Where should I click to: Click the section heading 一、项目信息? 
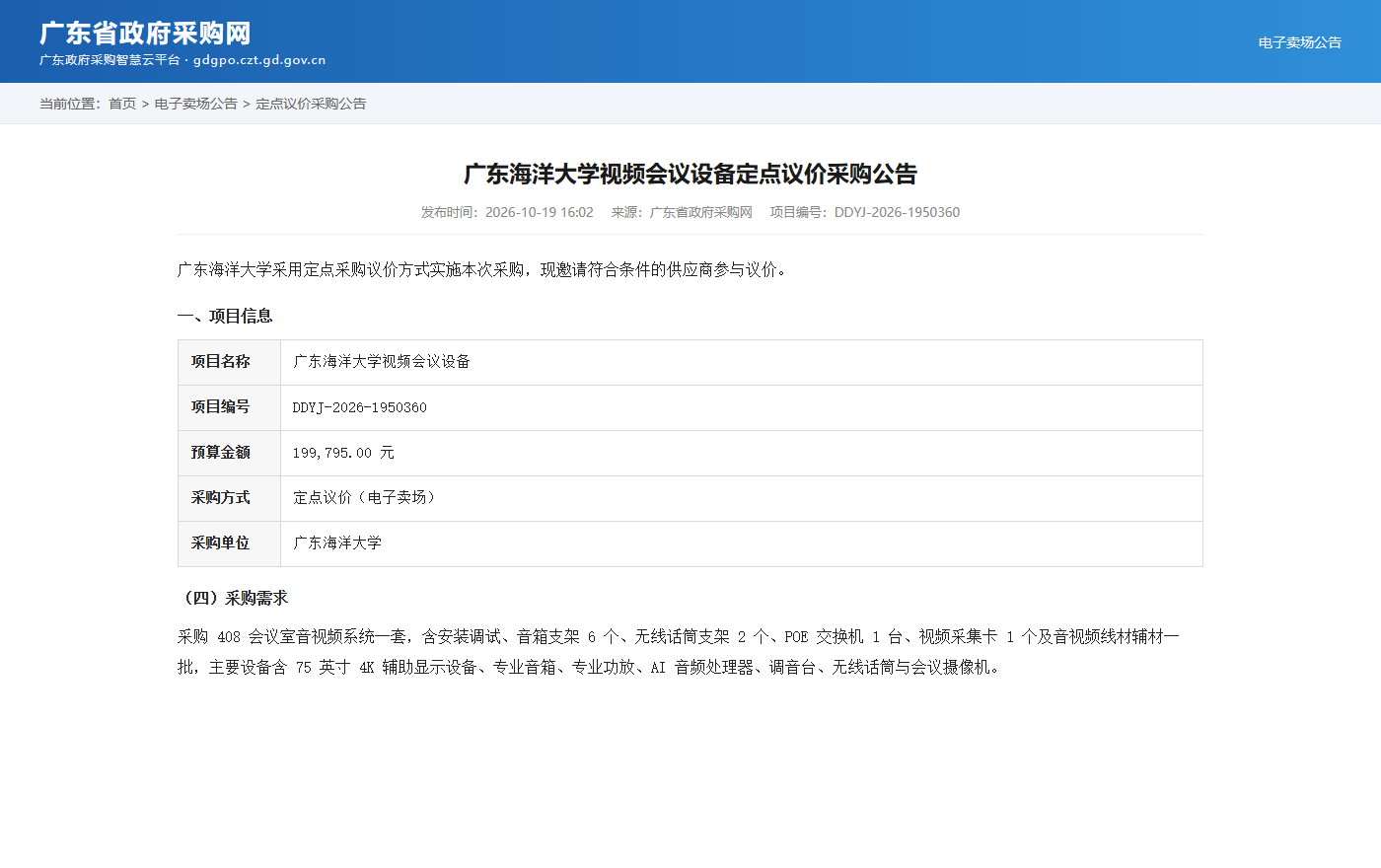click(225, 316)
